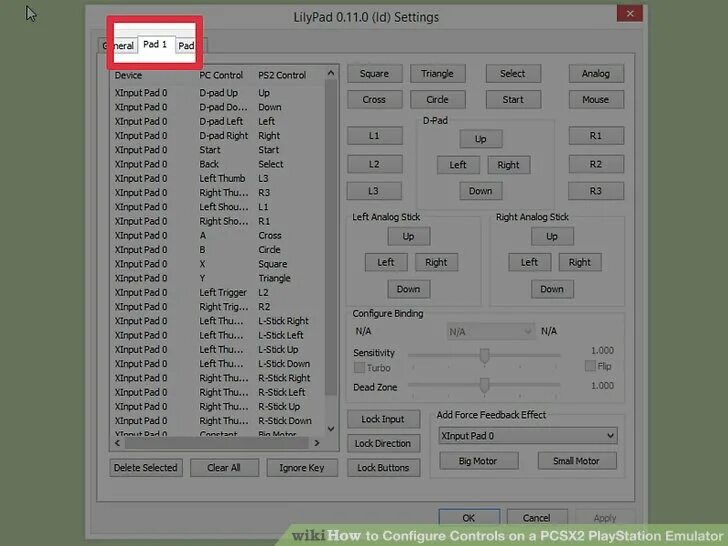Viewport: 728px width, 546px height.
Task: Click the PS2 Control column header
Action: click(x=289, y=75)
